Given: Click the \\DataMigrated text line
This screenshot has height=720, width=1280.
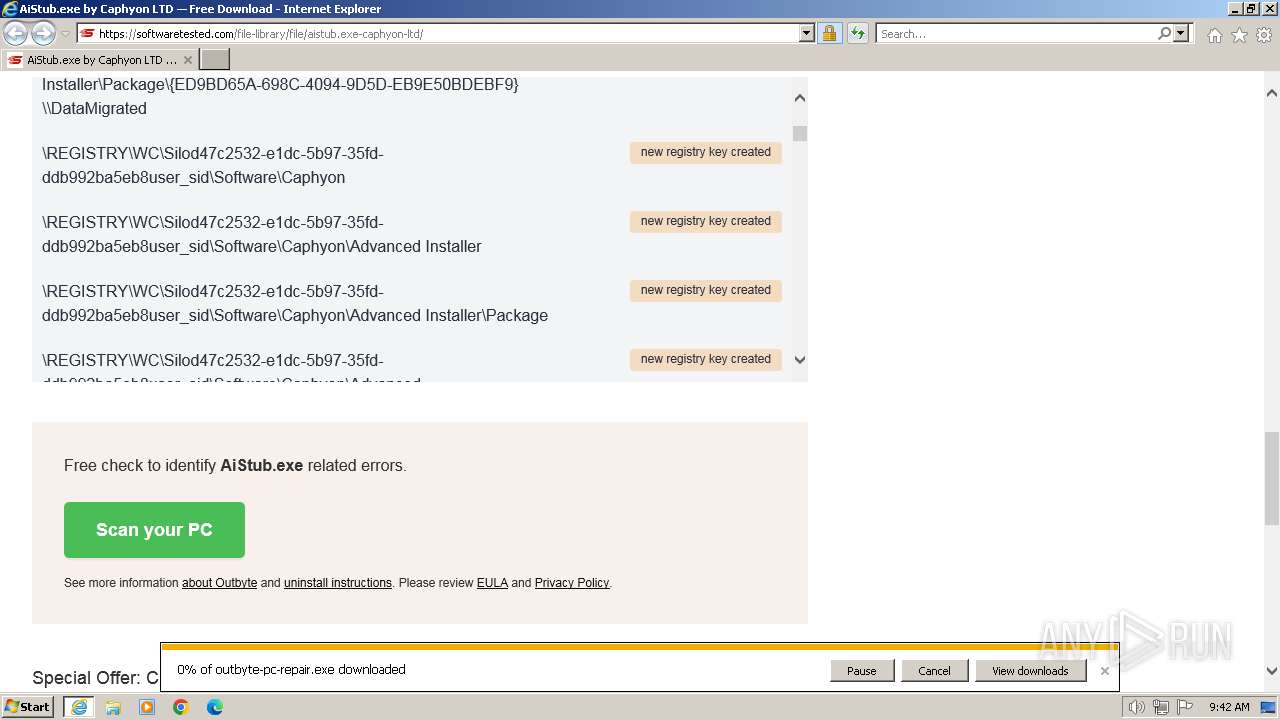Looking at the screenshot, I should tap(94, 109).
